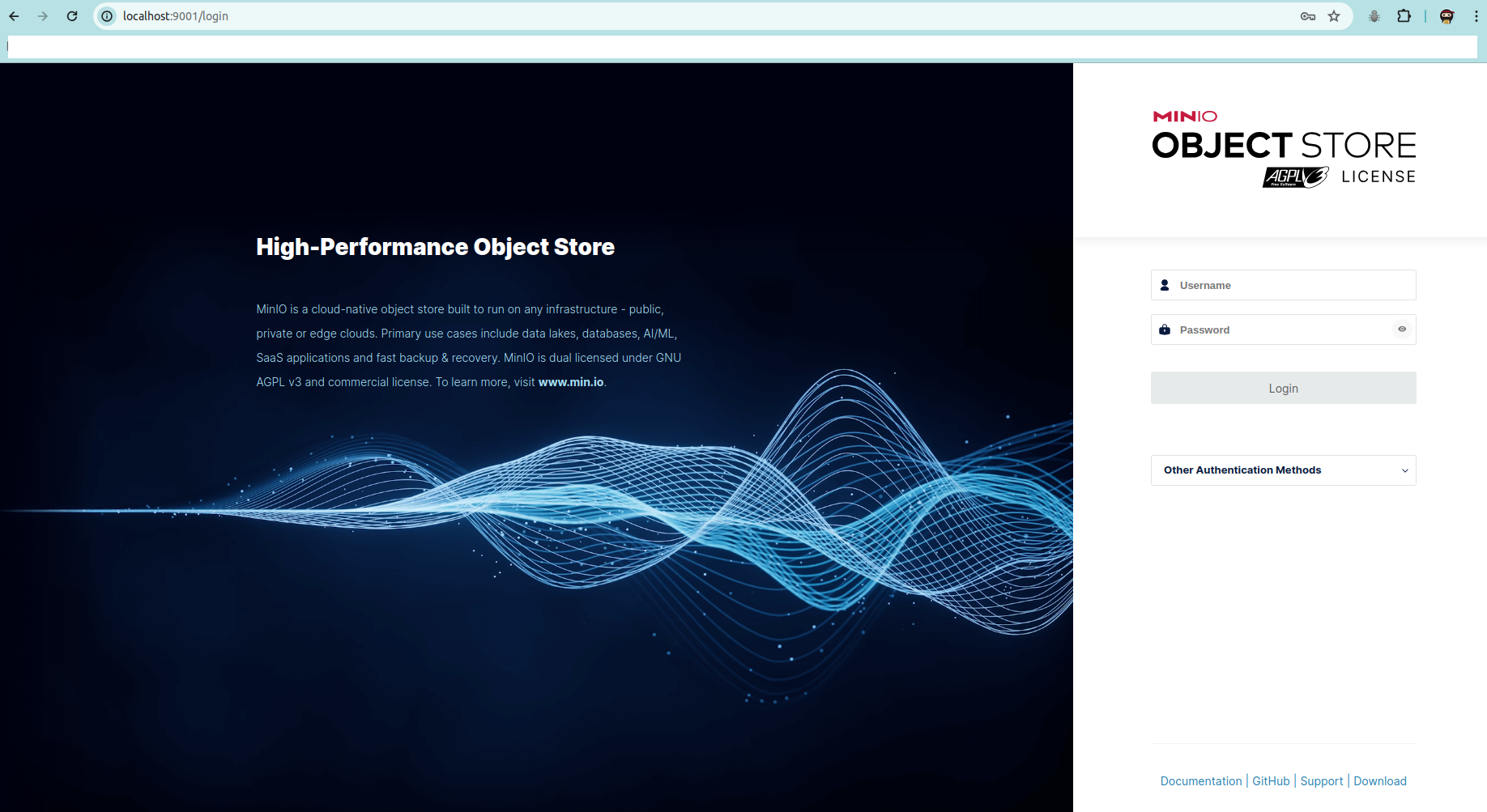
Task: Click the lock icon in the Password field
Action: (x=1165, y=329)
